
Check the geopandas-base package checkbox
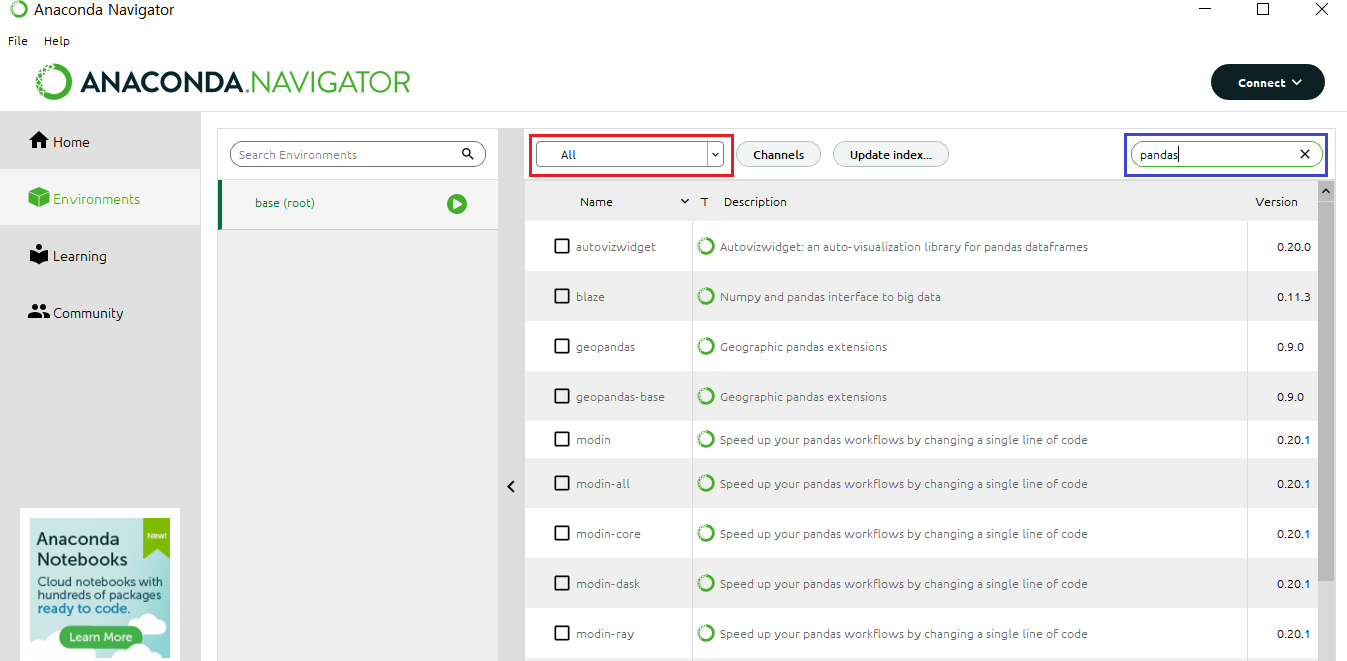[x=562, y=396]
